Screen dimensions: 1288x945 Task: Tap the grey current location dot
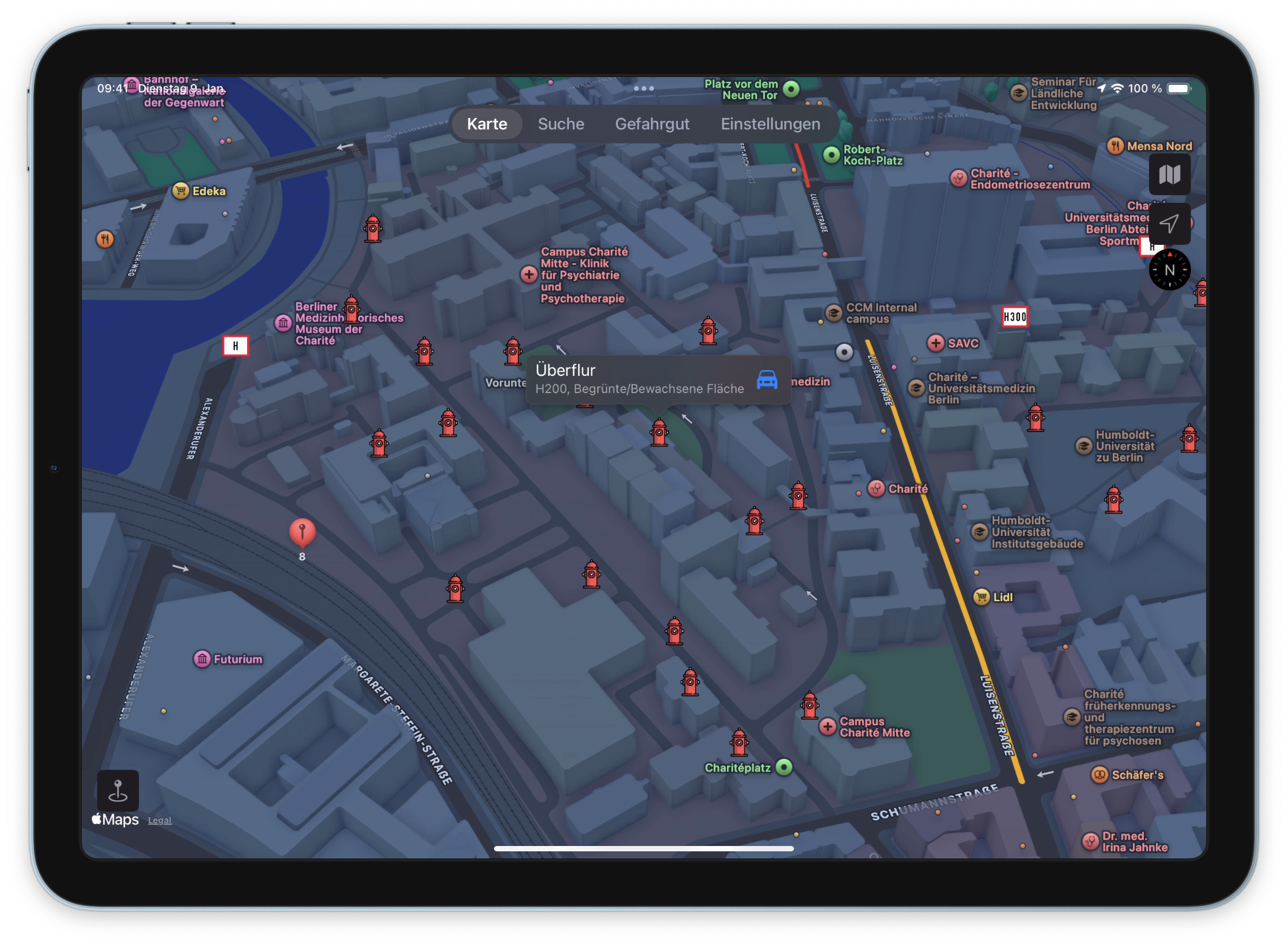coord(844,352)
